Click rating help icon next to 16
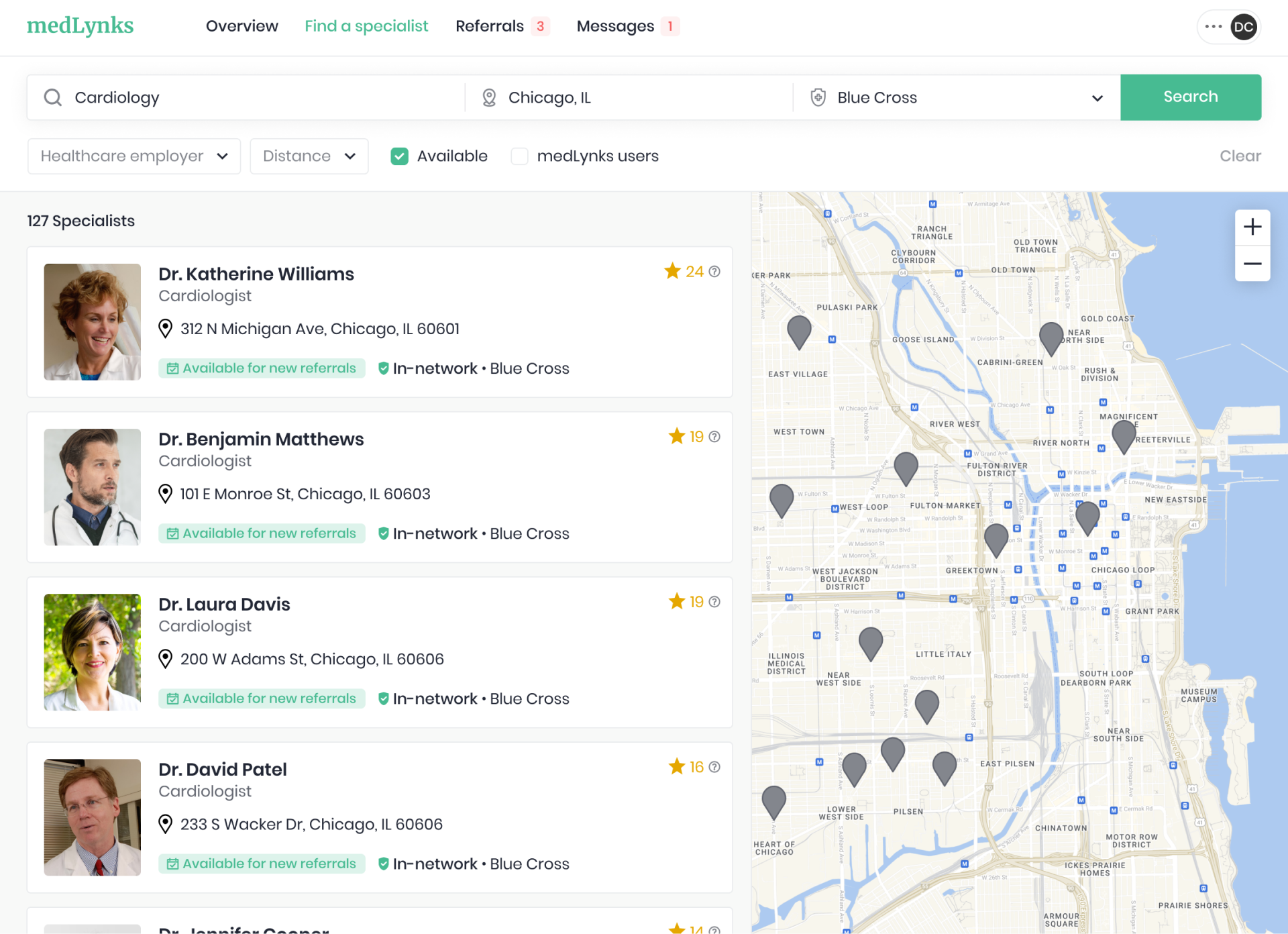Screen dimensions: 1288x934 click(x=714, y=767)
